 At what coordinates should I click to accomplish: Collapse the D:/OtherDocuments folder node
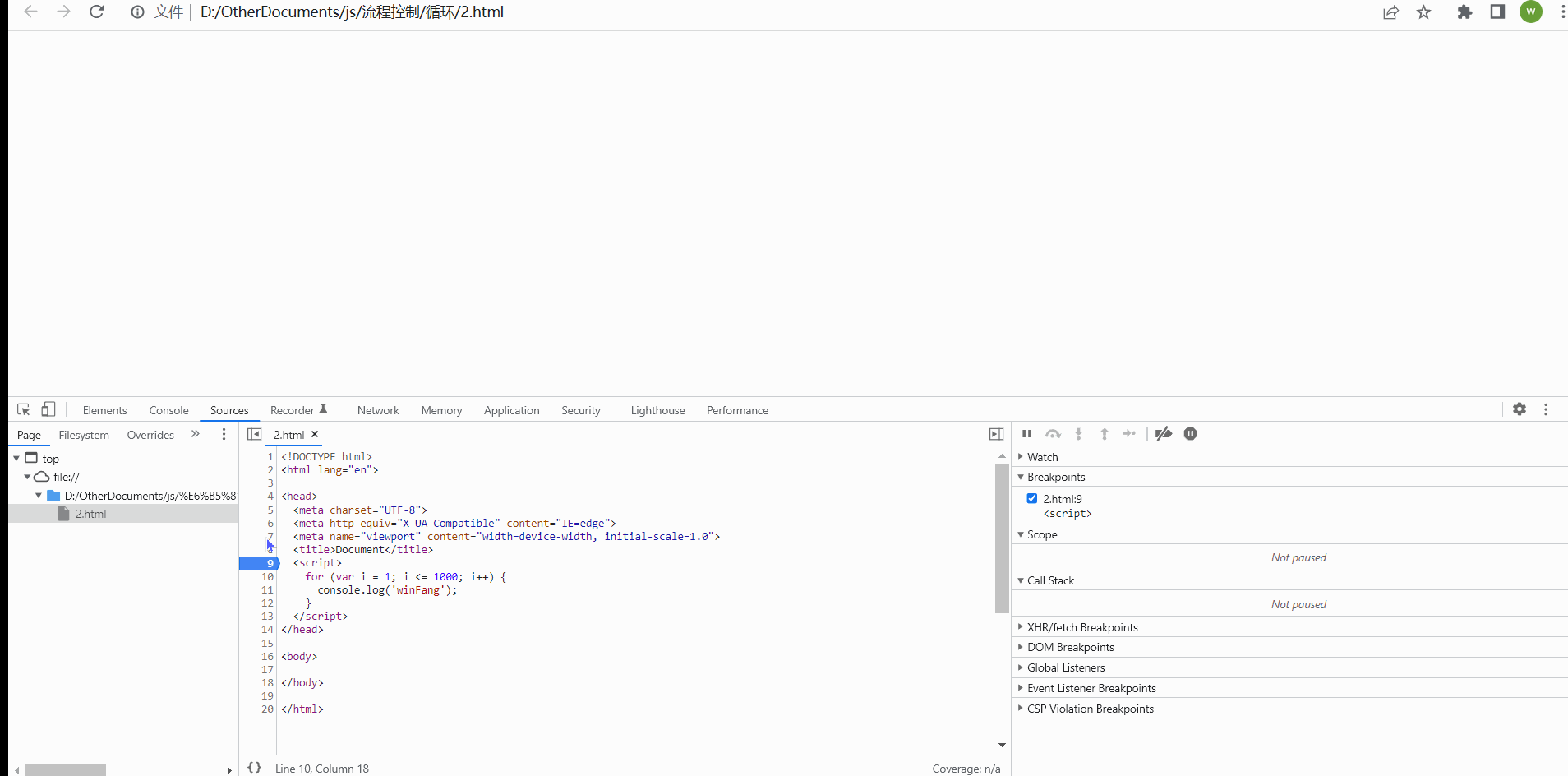coord(38,496)
